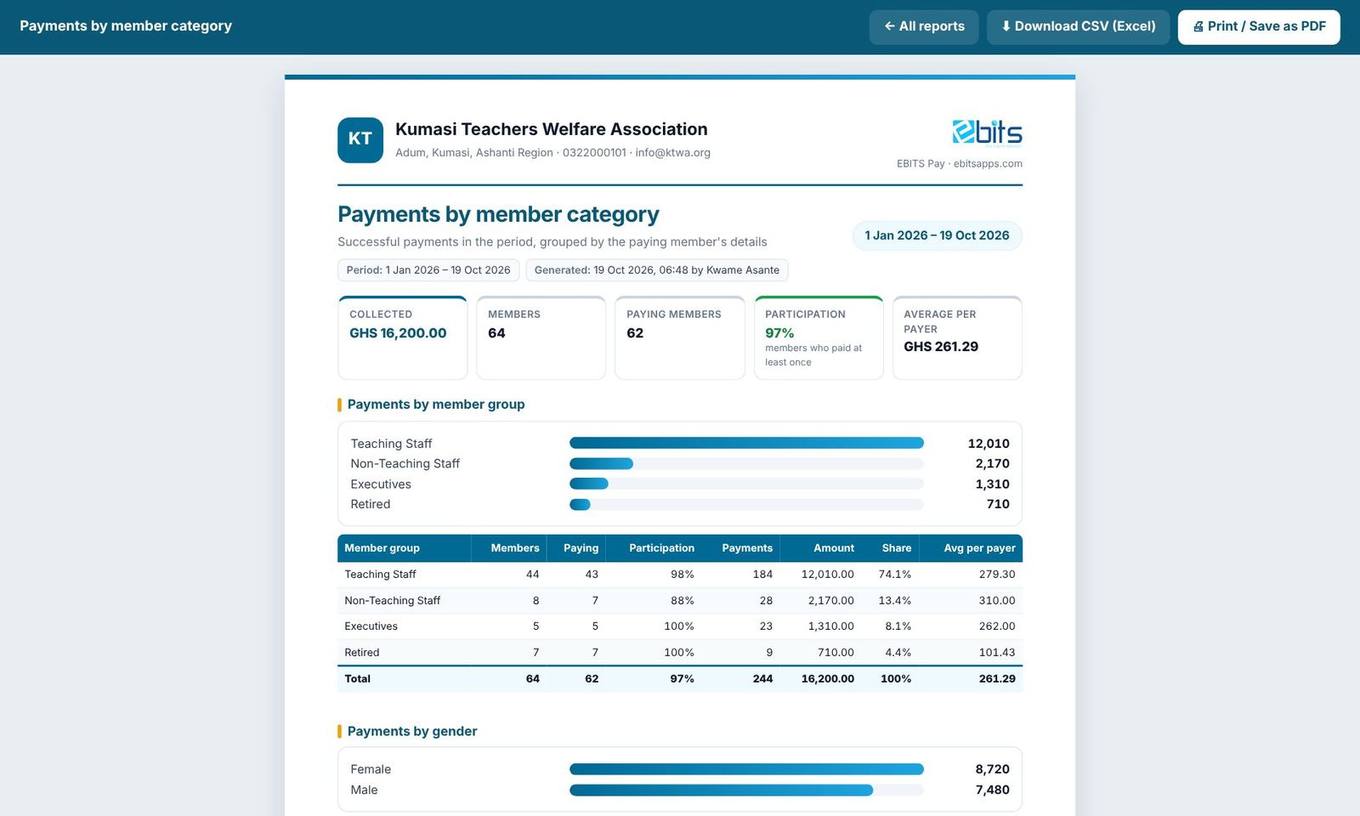
Task: Click the Amount column header
Action: 821,548
